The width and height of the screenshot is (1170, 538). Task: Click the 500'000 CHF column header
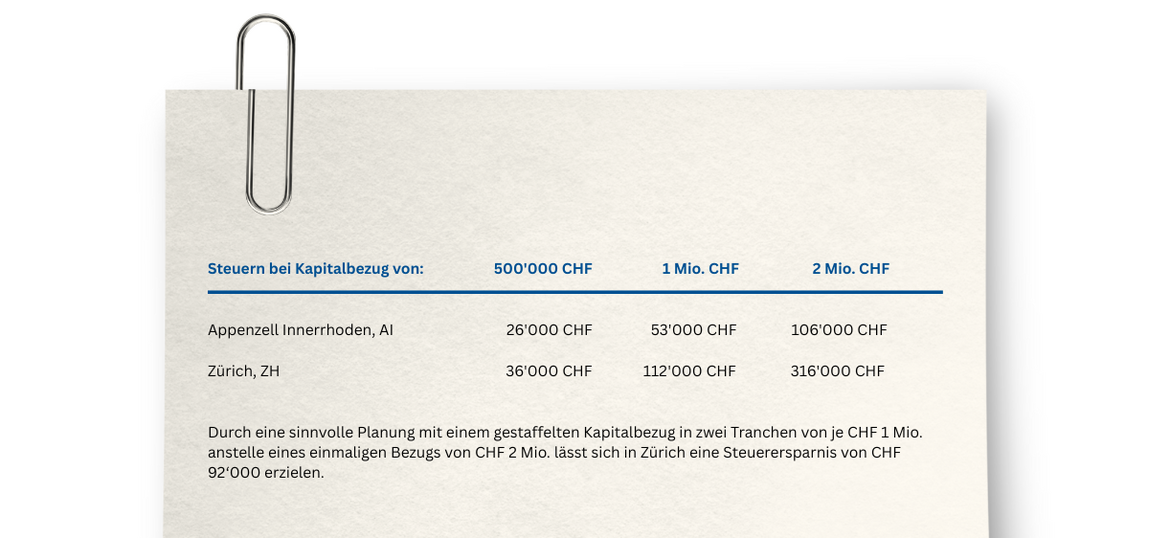tap(543, 269)
